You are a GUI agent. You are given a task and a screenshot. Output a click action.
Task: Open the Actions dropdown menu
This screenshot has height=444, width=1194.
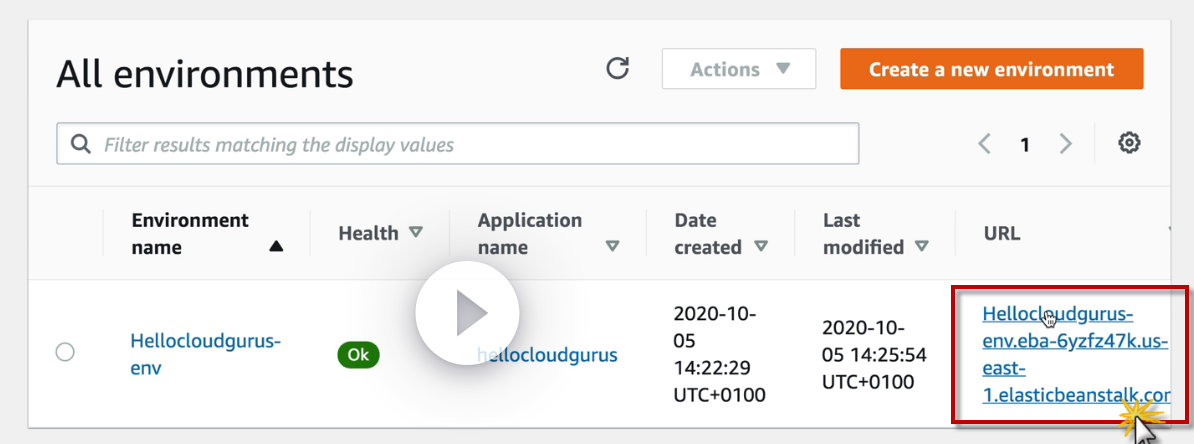pos(739,69)
